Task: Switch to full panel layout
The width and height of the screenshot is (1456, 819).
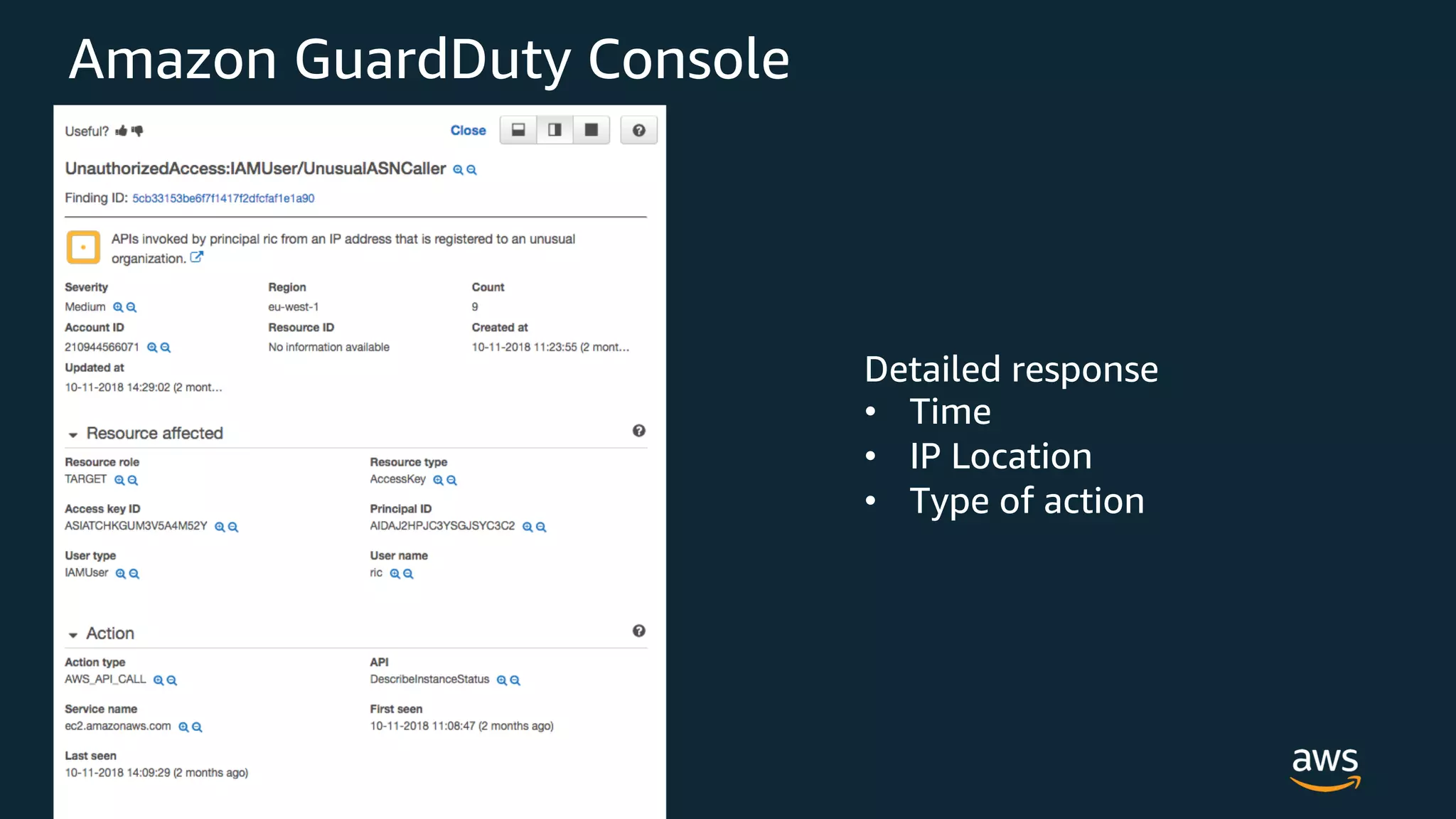Action: coord(591,130)
